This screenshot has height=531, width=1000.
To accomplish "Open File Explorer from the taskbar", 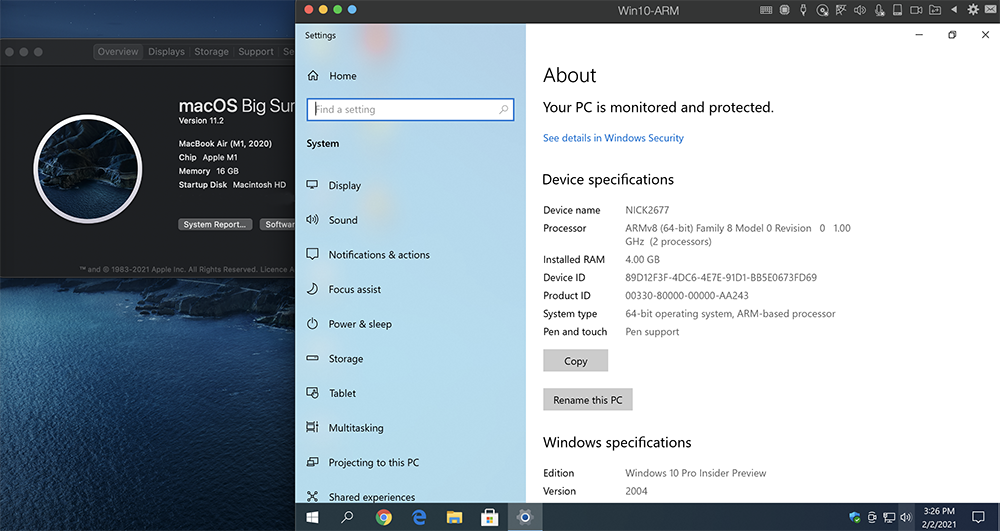I will [454, 517].
